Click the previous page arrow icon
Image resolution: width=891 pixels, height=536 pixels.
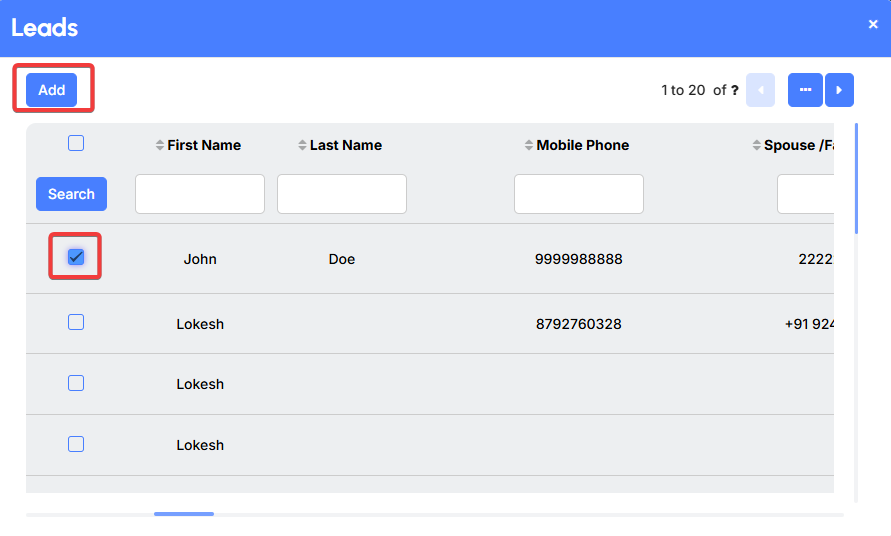(760, 90)
